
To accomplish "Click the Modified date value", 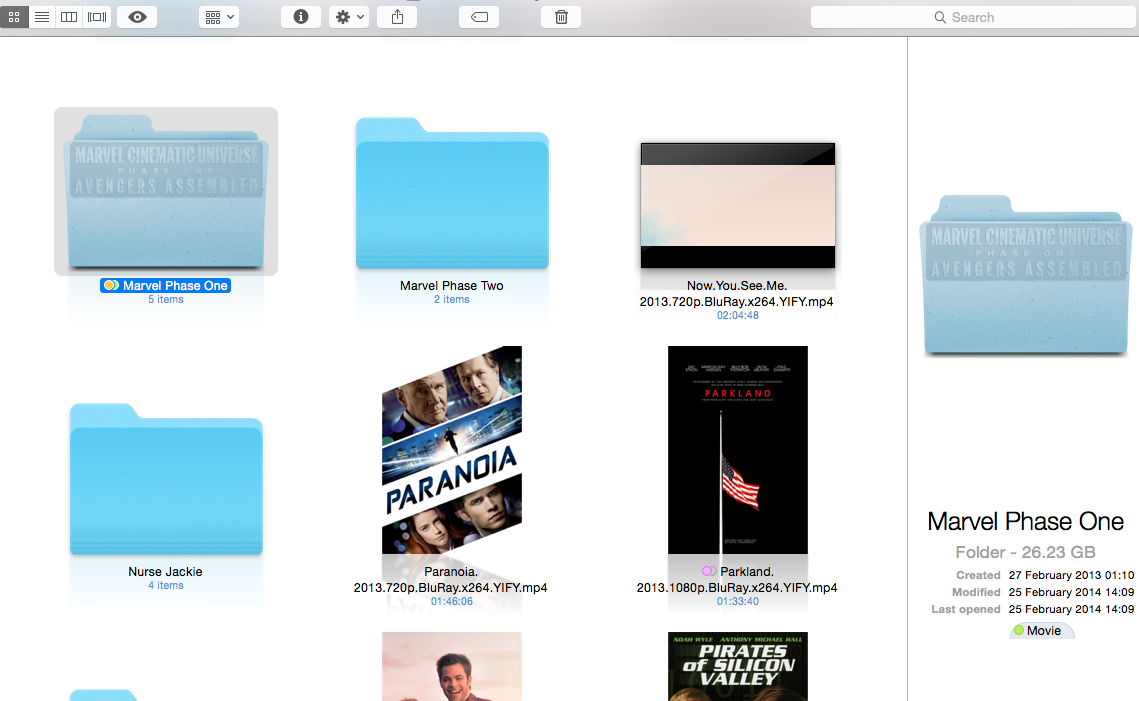I will click(x=1071, y=592).
